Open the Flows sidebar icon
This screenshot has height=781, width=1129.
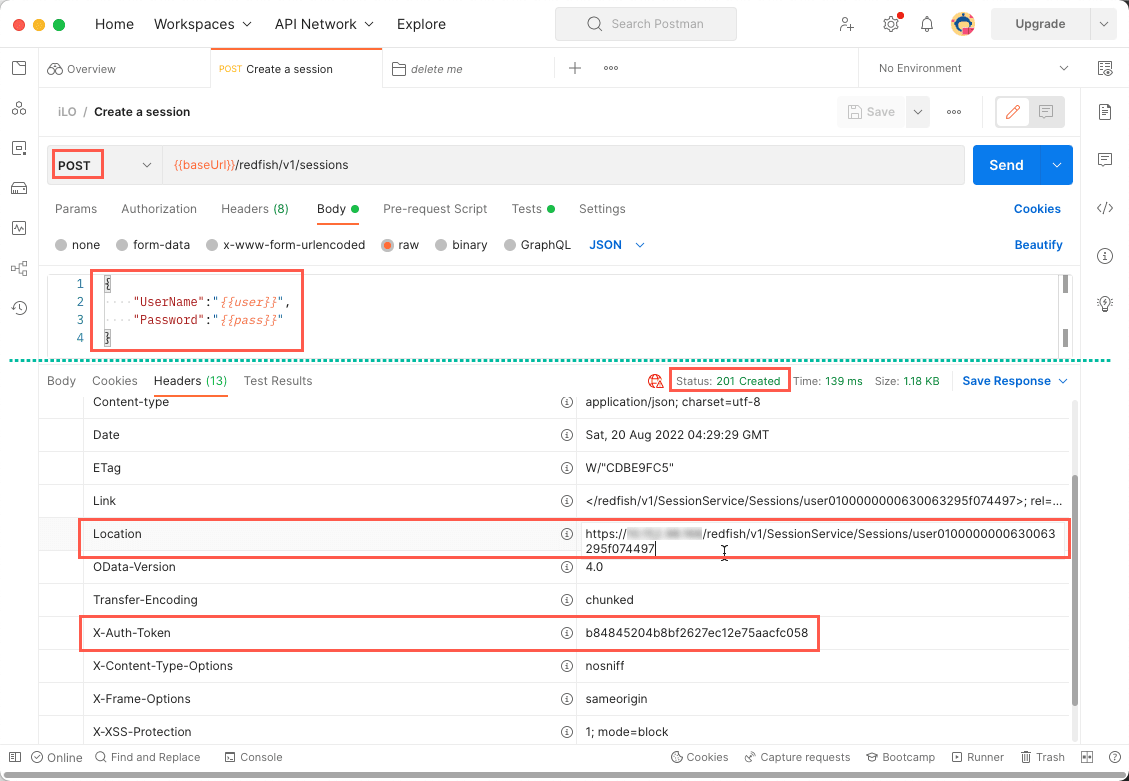(x=19, y=268)
